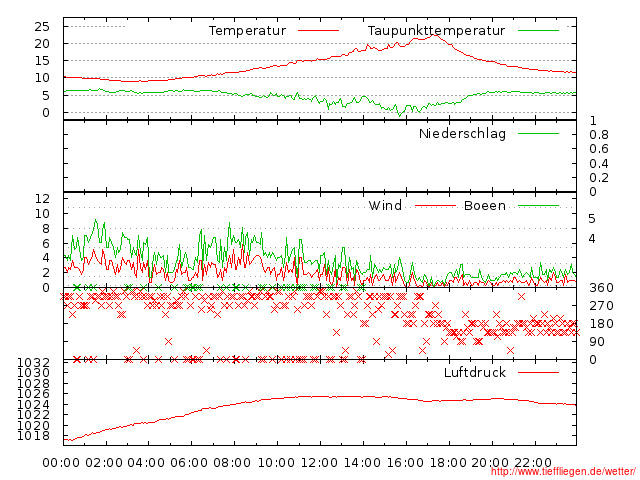This screenshot has width=640, height=480.
Task: Click the 04:00 time axis label
Action: click(x=147, y=463)
